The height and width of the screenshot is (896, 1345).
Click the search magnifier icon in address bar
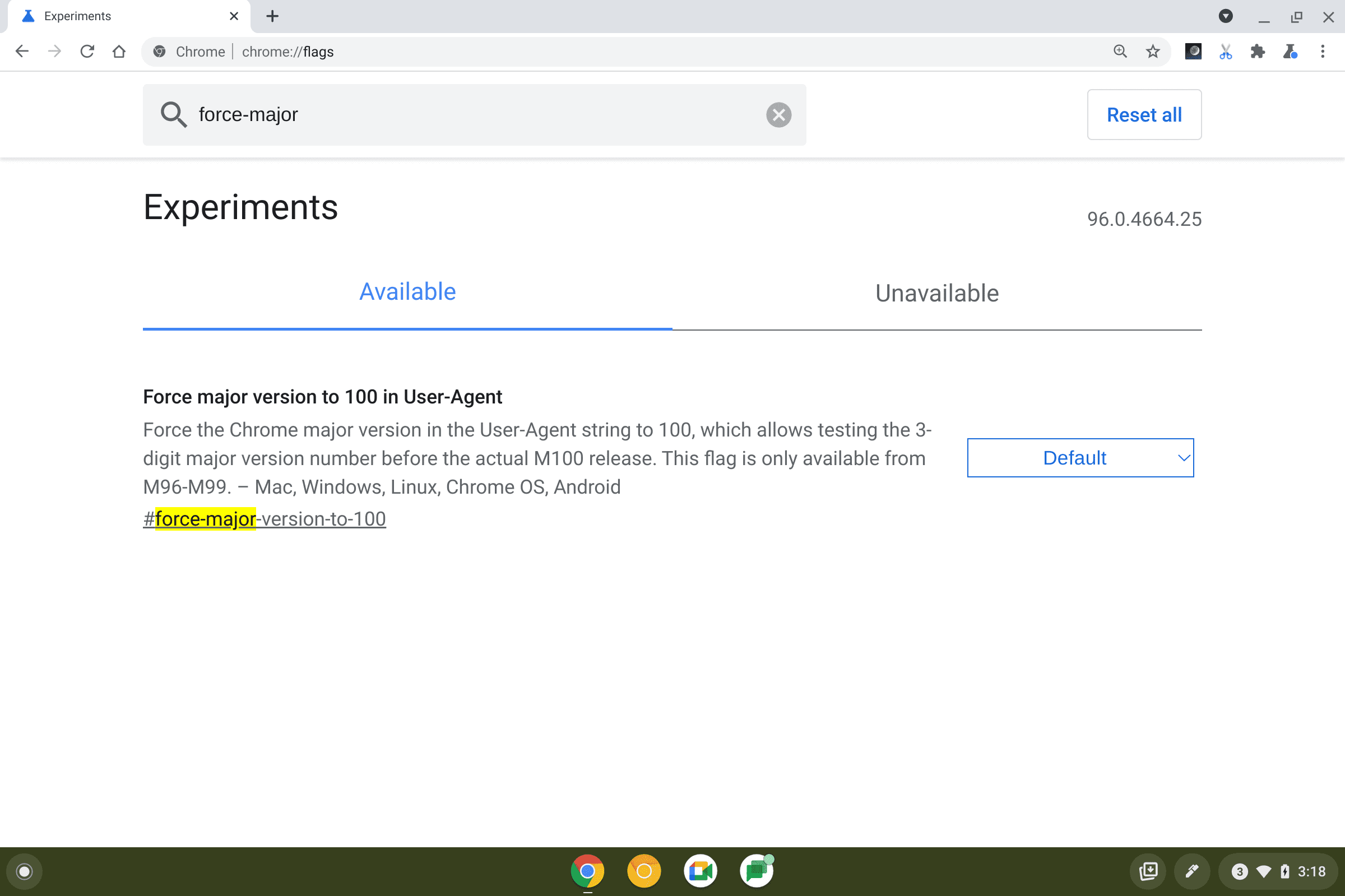1119,52
